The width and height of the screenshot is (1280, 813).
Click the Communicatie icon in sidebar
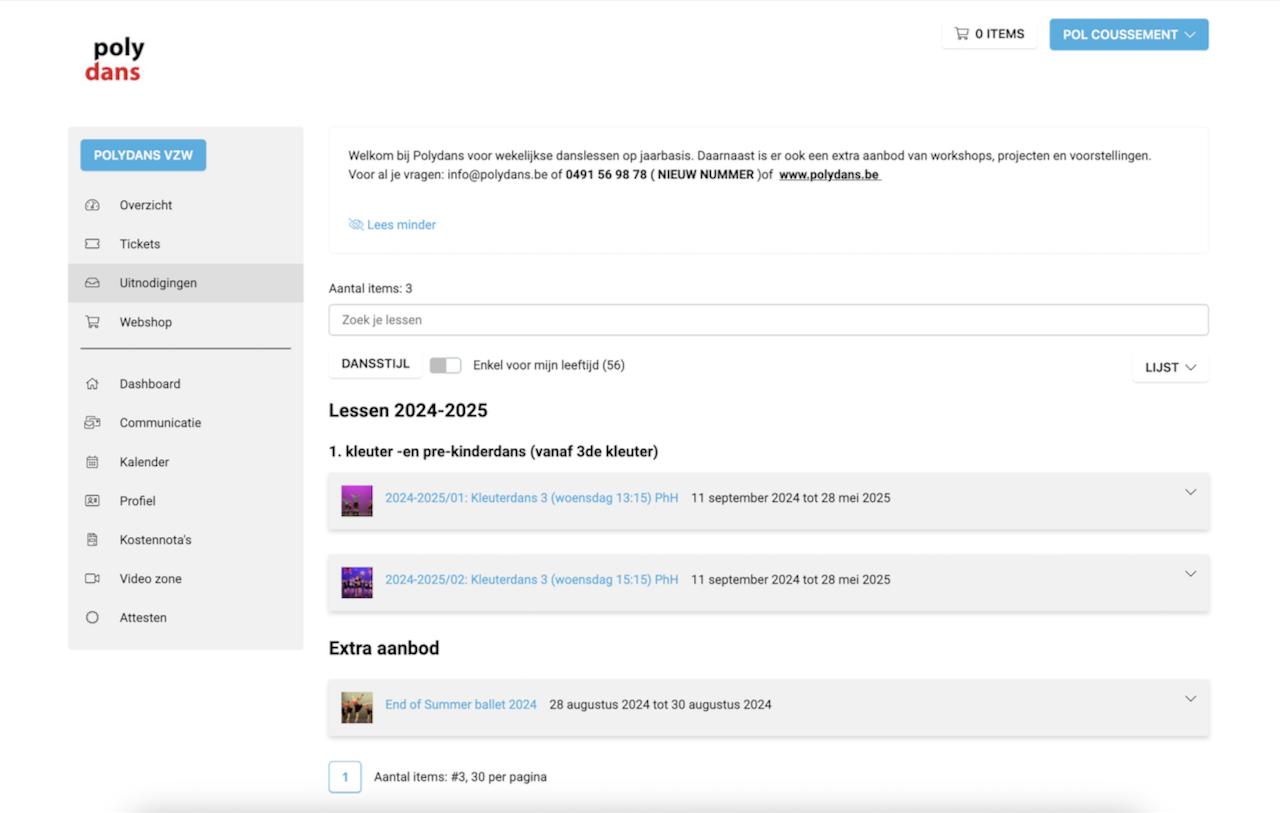pyautogui.click(x=93, y=423)
